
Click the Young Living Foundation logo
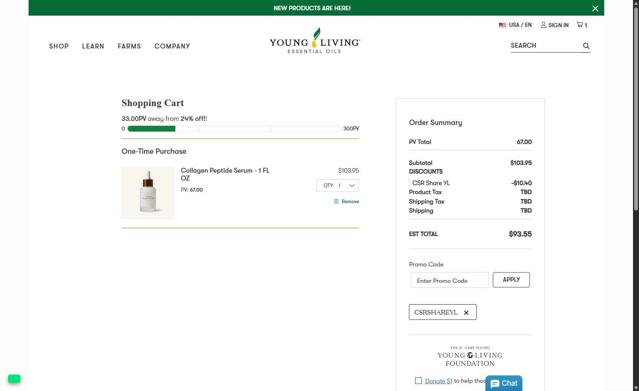(470, 357)
